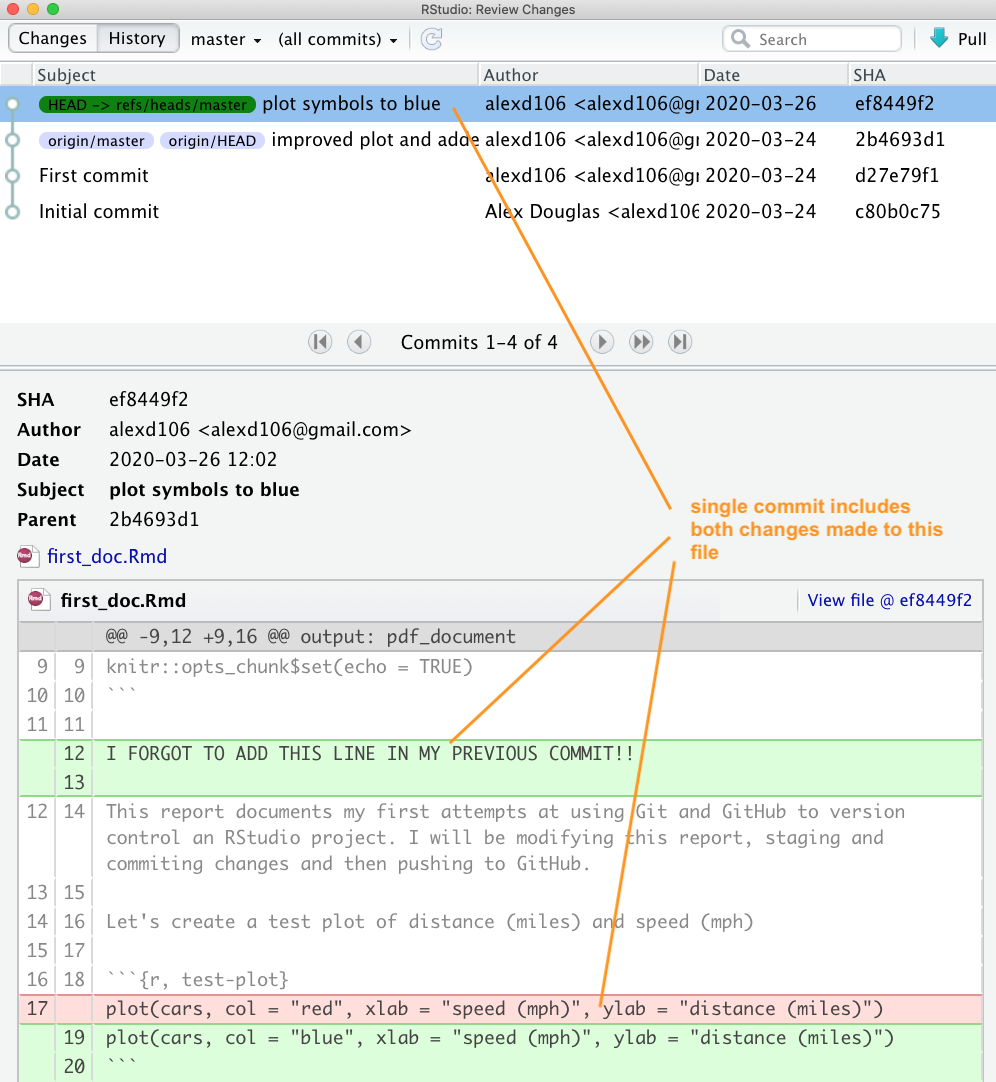Switch to the Changes view
This screenshot has height=1082, width=996.
tap(53, 39)
